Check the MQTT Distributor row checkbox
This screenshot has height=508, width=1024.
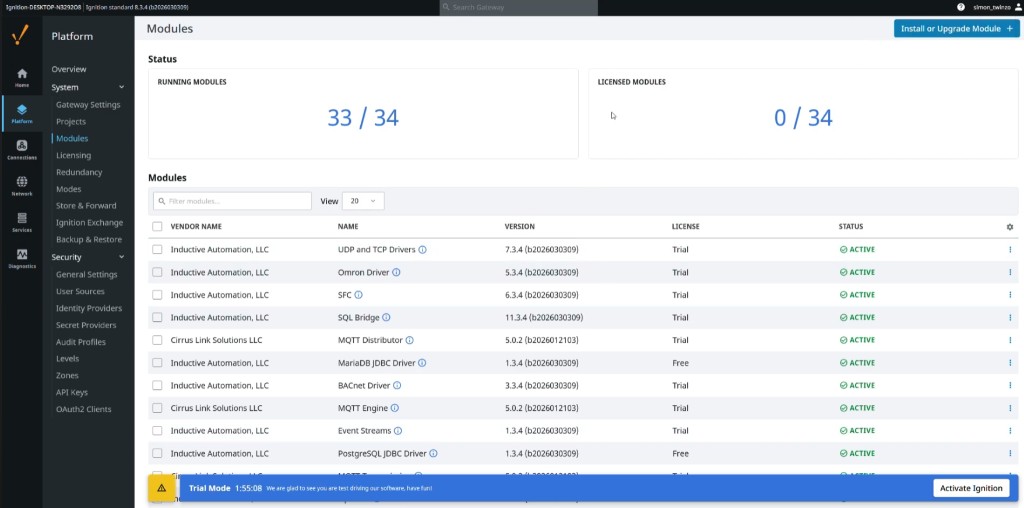click(157, 340)
